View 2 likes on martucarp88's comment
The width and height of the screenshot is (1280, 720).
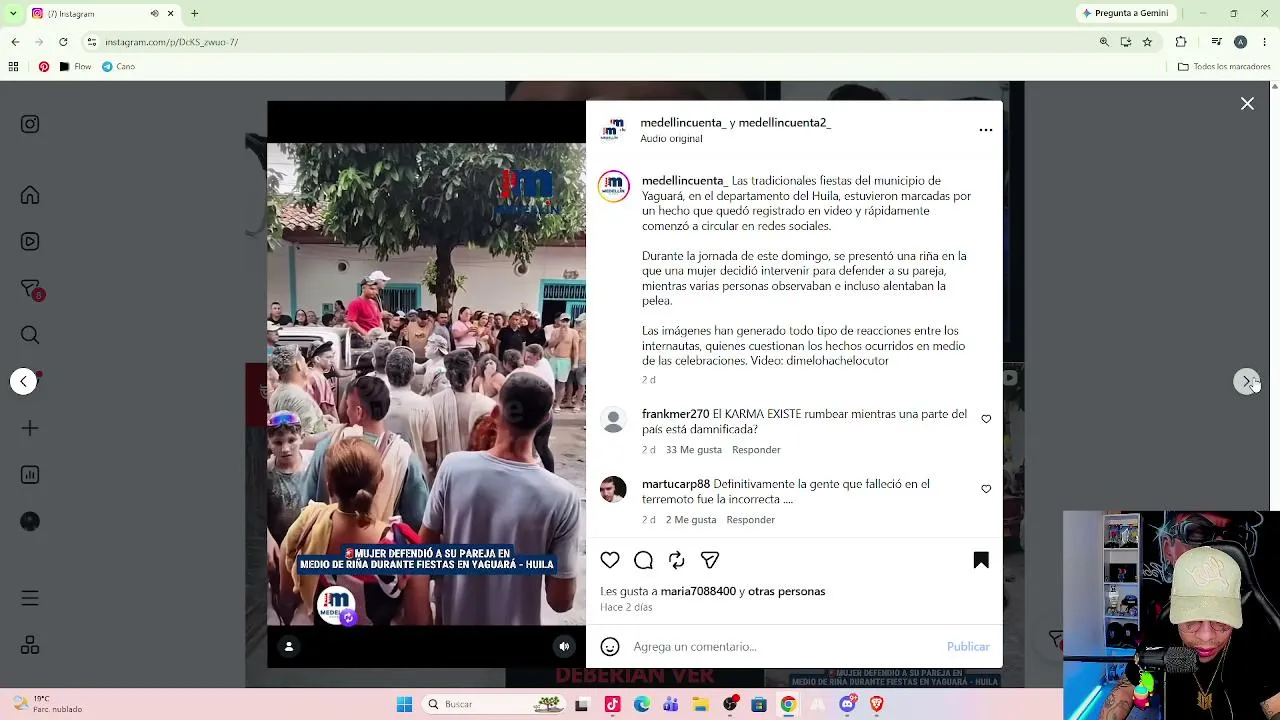(x=691, y=520)
